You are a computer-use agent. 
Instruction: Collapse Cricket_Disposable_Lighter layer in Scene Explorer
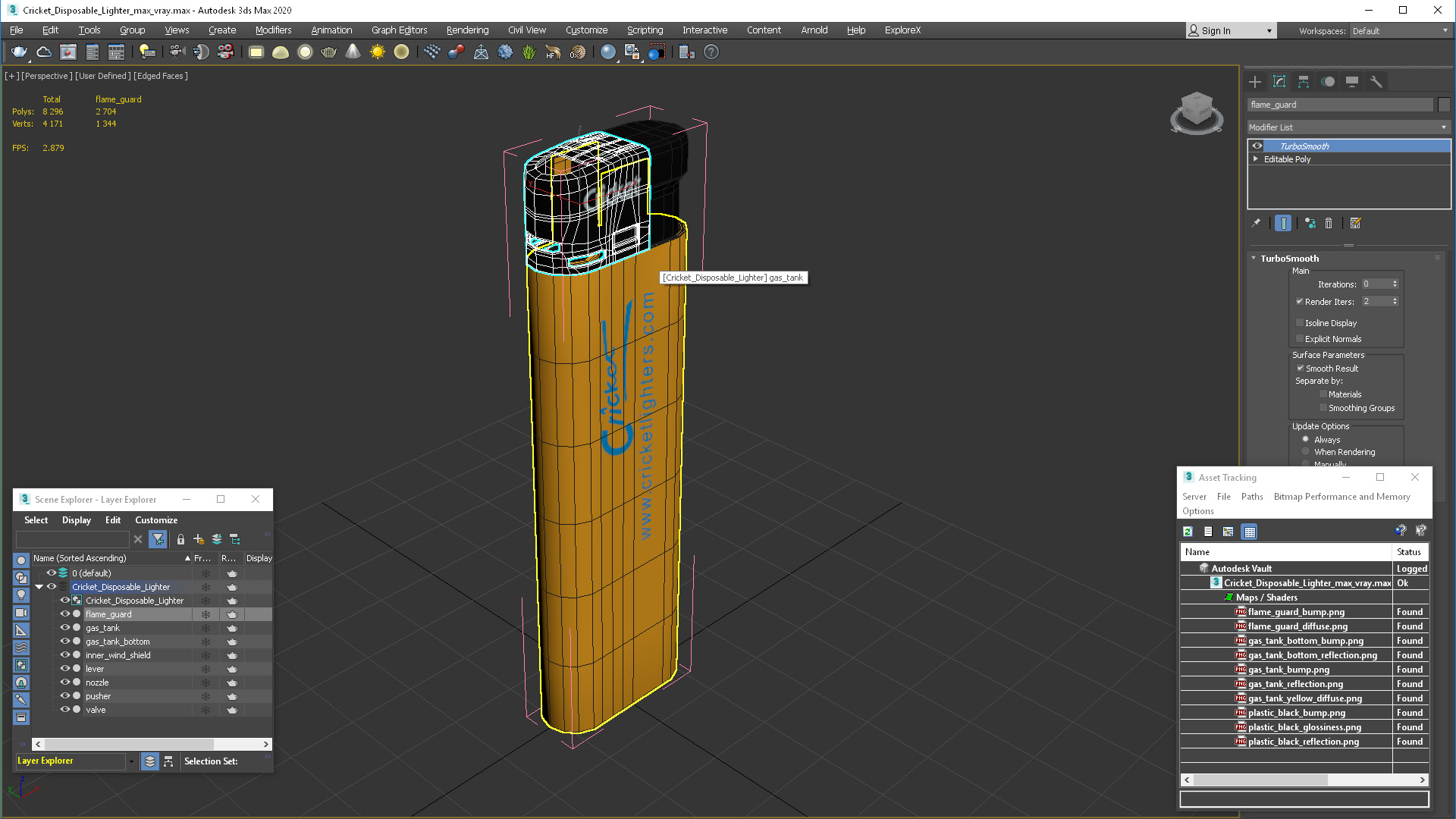point(39,587)
